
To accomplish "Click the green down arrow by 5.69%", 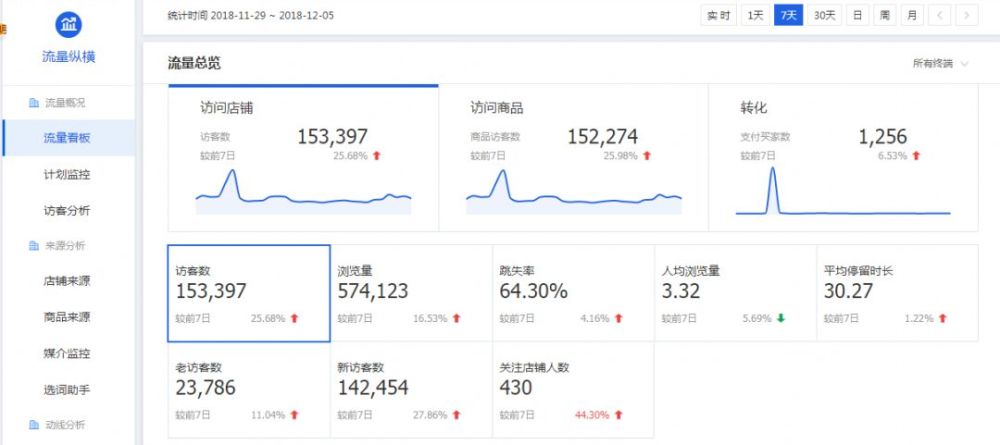I will (x=781, y=318).
